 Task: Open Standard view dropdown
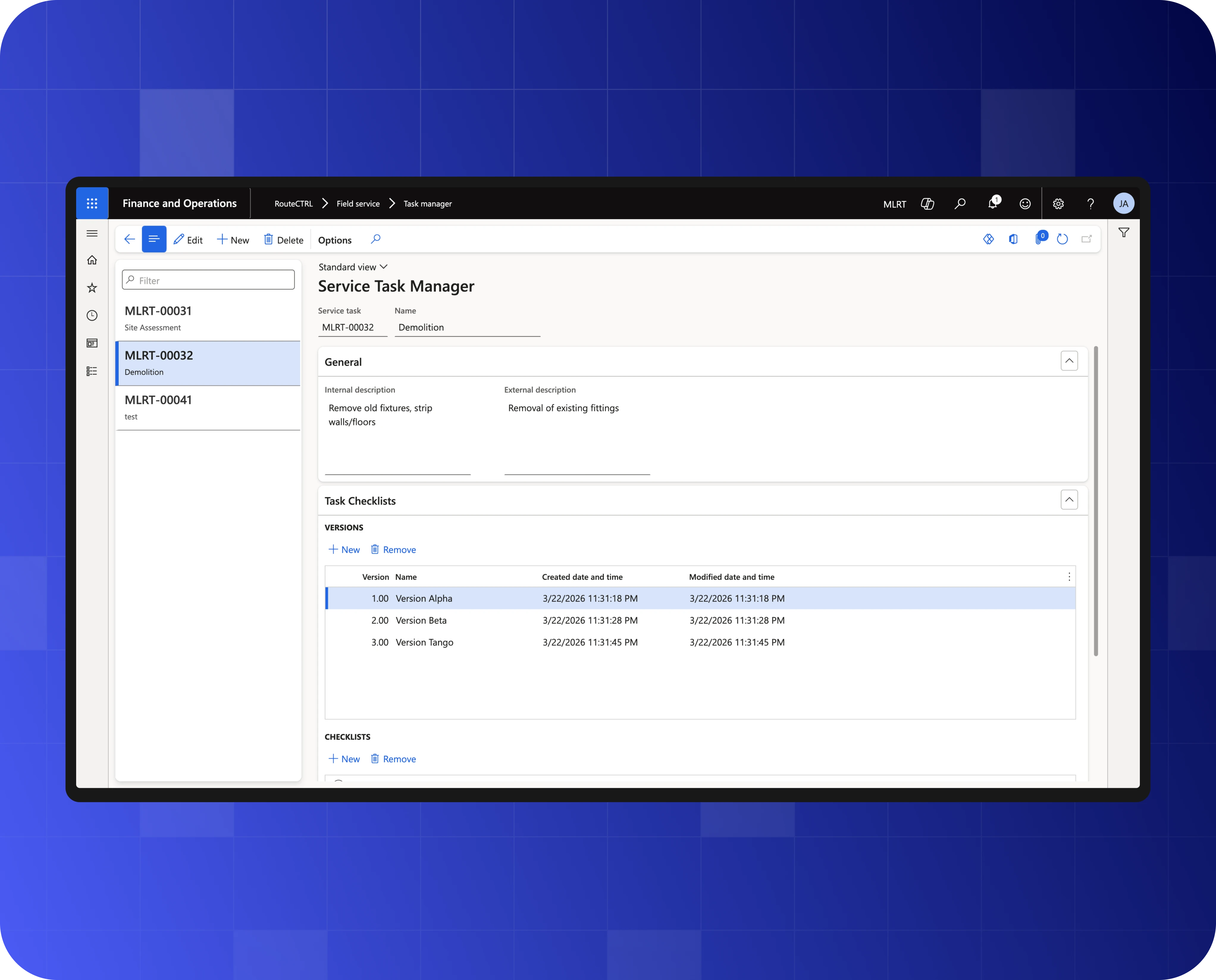pos(353,267)
